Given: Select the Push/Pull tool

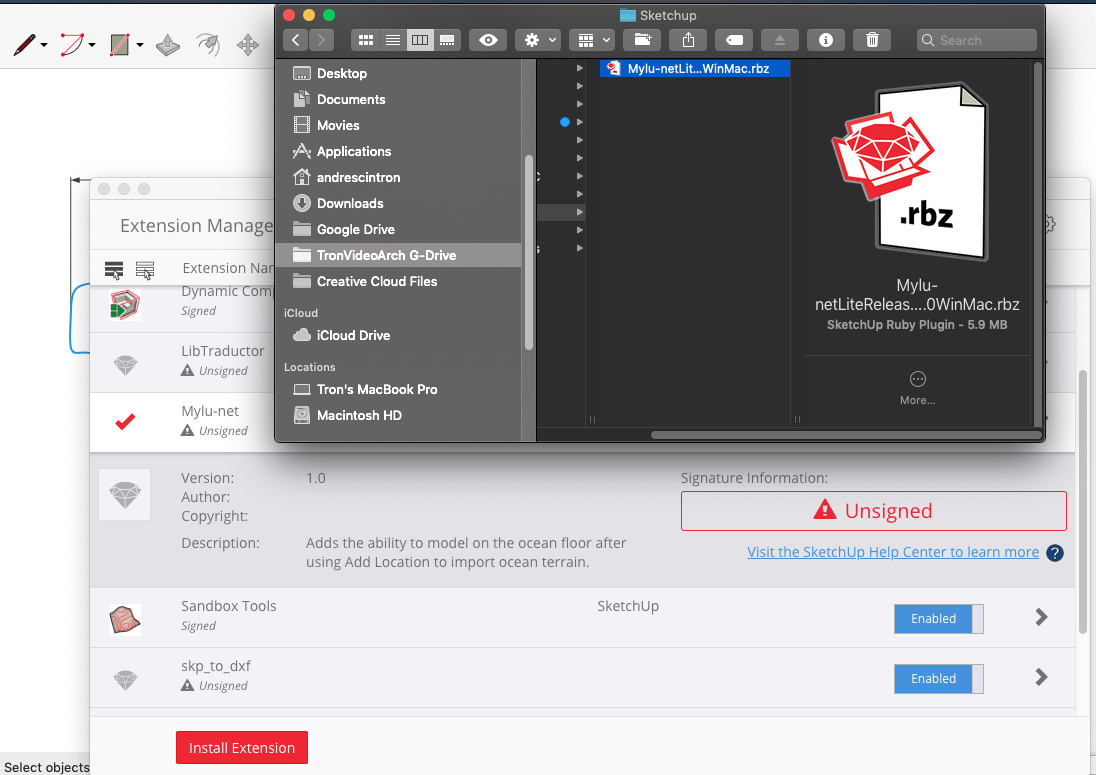Looking at the screenshot, I should [x=166, y=45].
